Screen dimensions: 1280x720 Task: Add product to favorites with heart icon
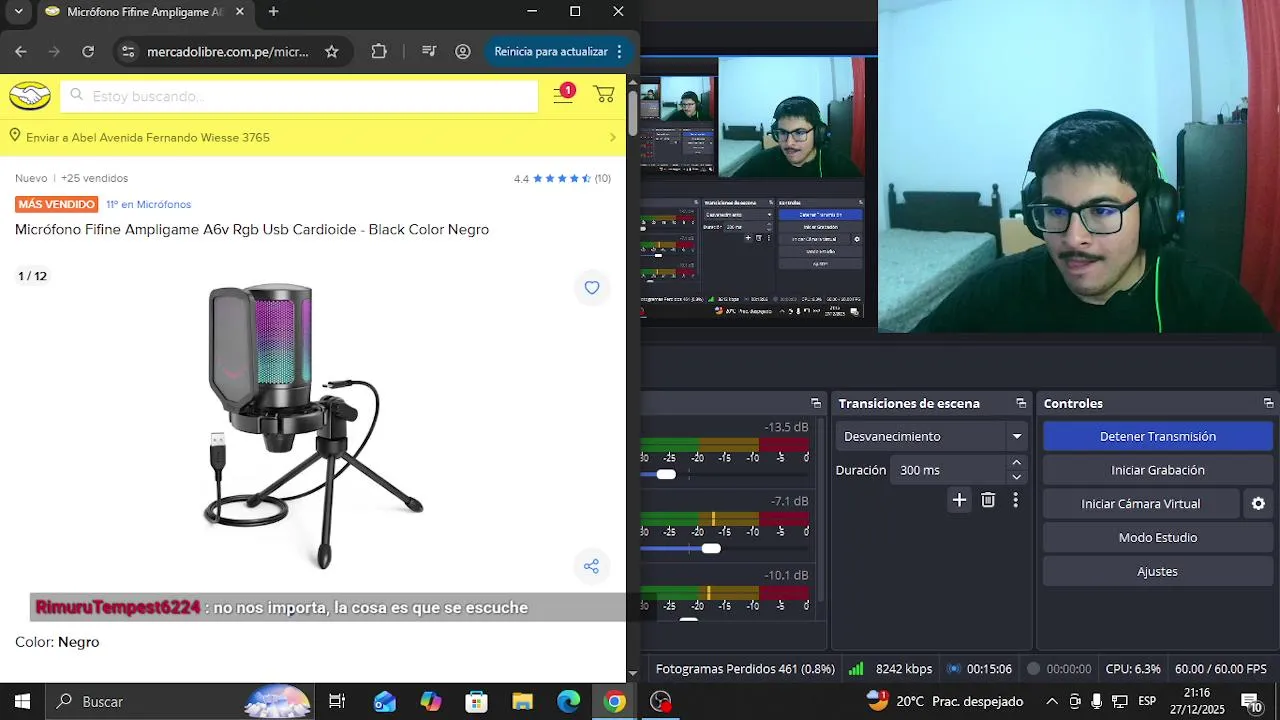592,287
